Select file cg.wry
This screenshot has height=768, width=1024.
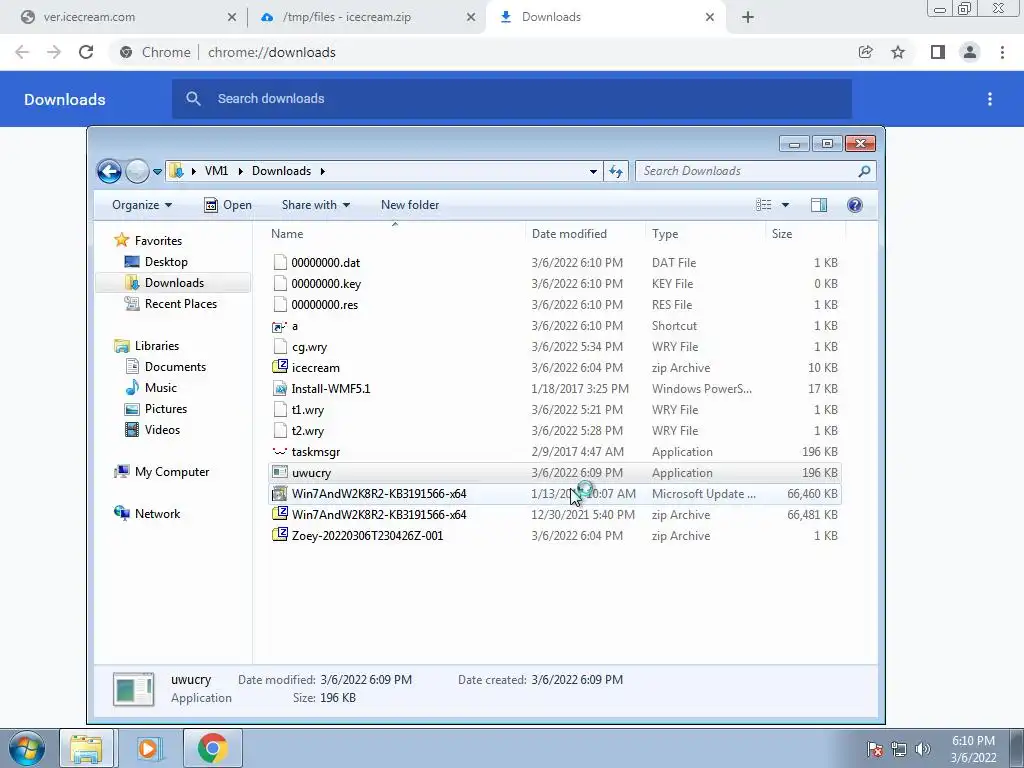pos(554,347)
